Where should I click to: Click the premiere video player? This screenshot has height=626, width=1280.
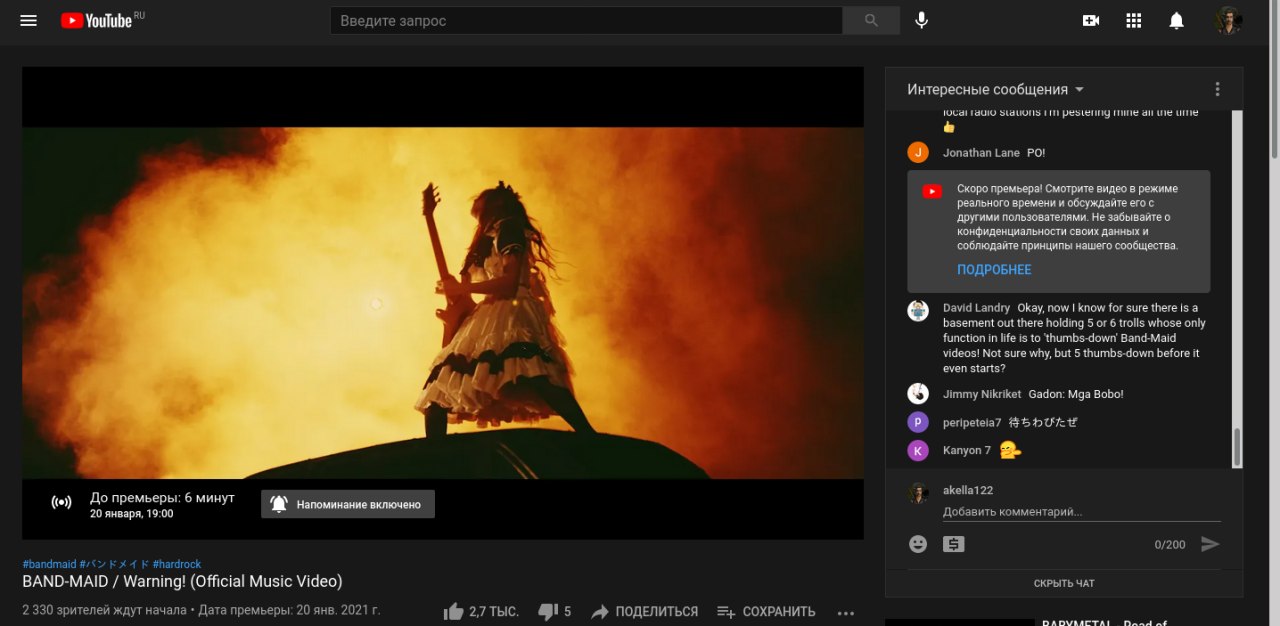(443, 303)
